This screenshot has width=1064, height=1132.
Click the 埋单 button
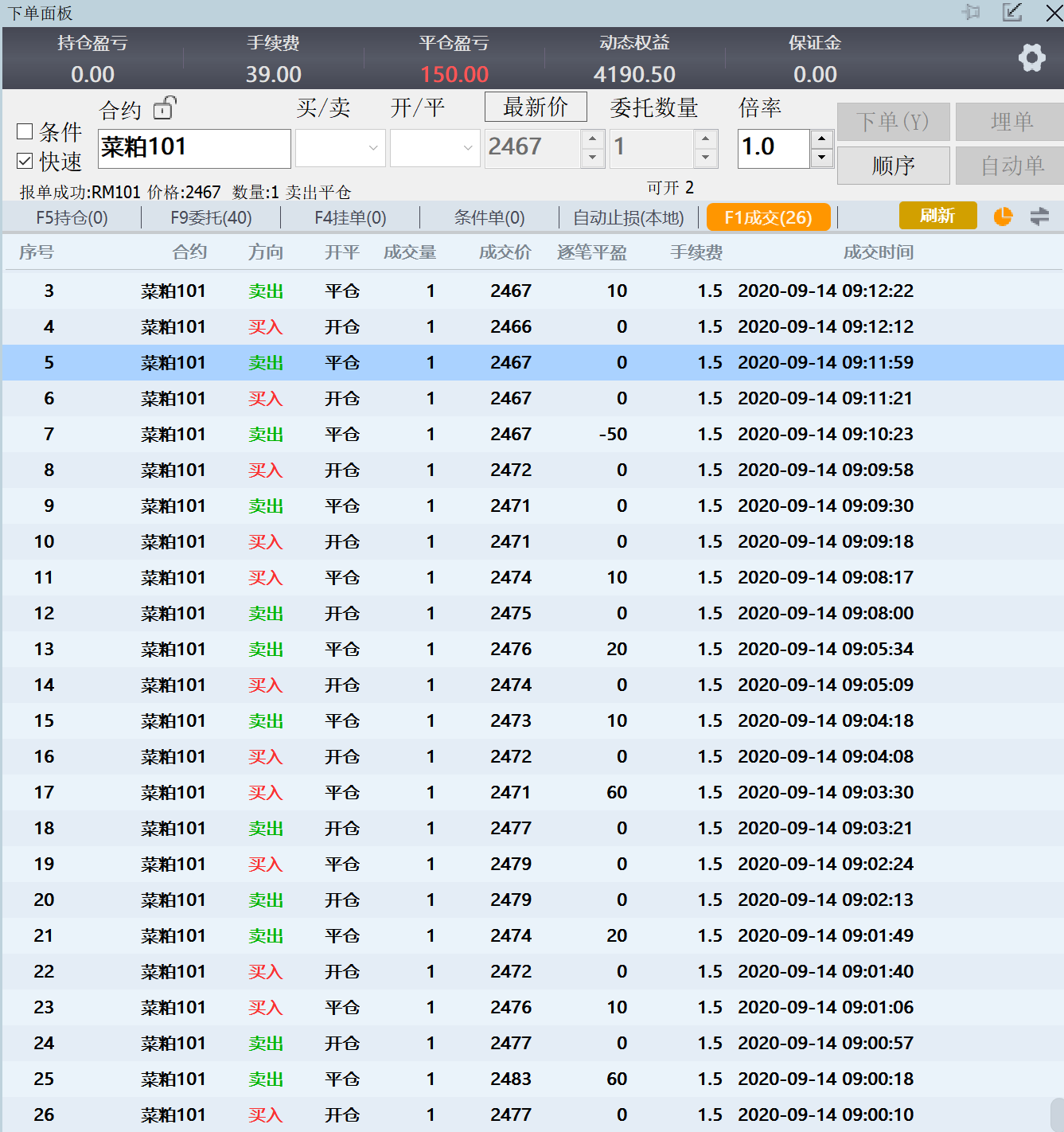tap(1011, 122)
